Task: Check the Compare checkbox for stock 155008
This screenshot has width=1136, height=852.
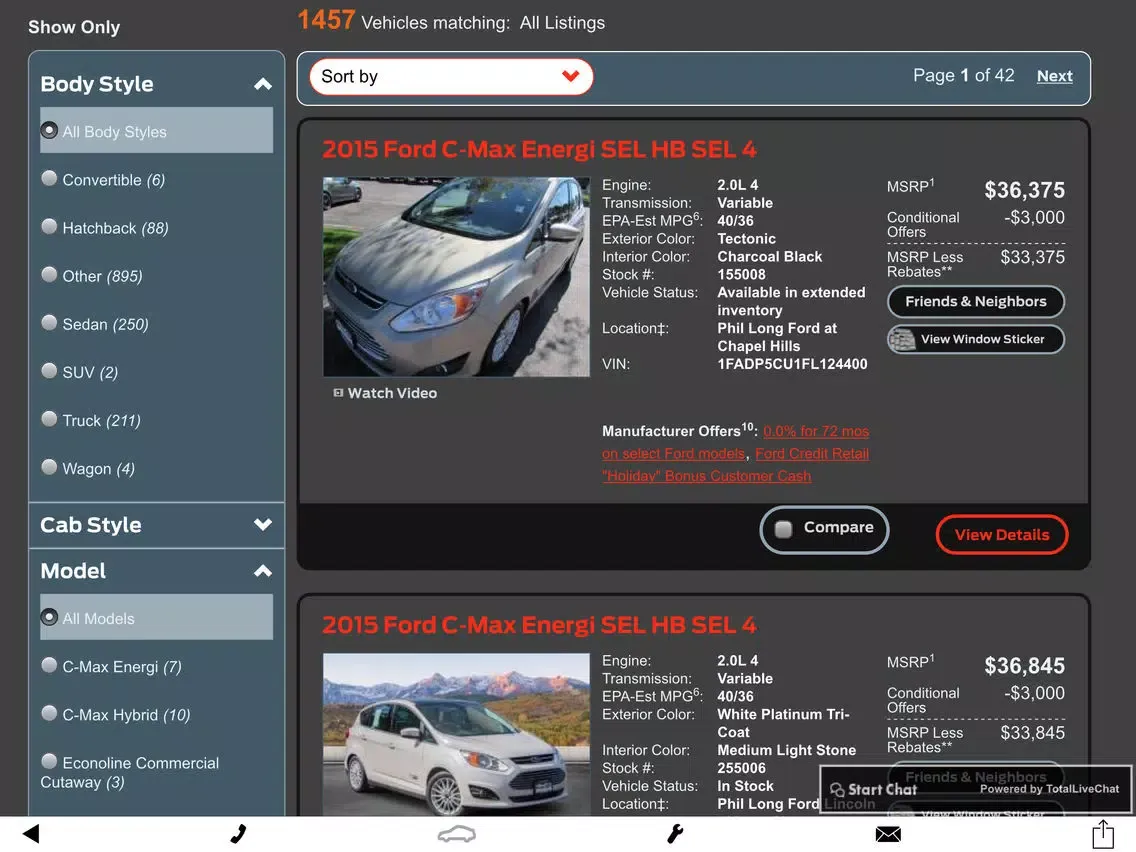Action: click(x=783, y=529)
